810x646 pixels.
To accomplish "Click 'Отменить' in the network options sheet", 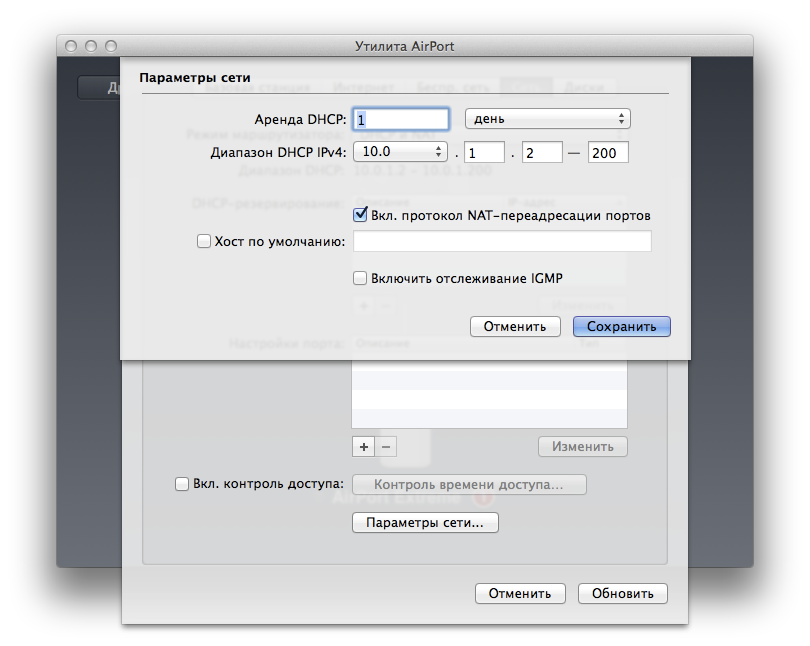I will coord(515,326).
